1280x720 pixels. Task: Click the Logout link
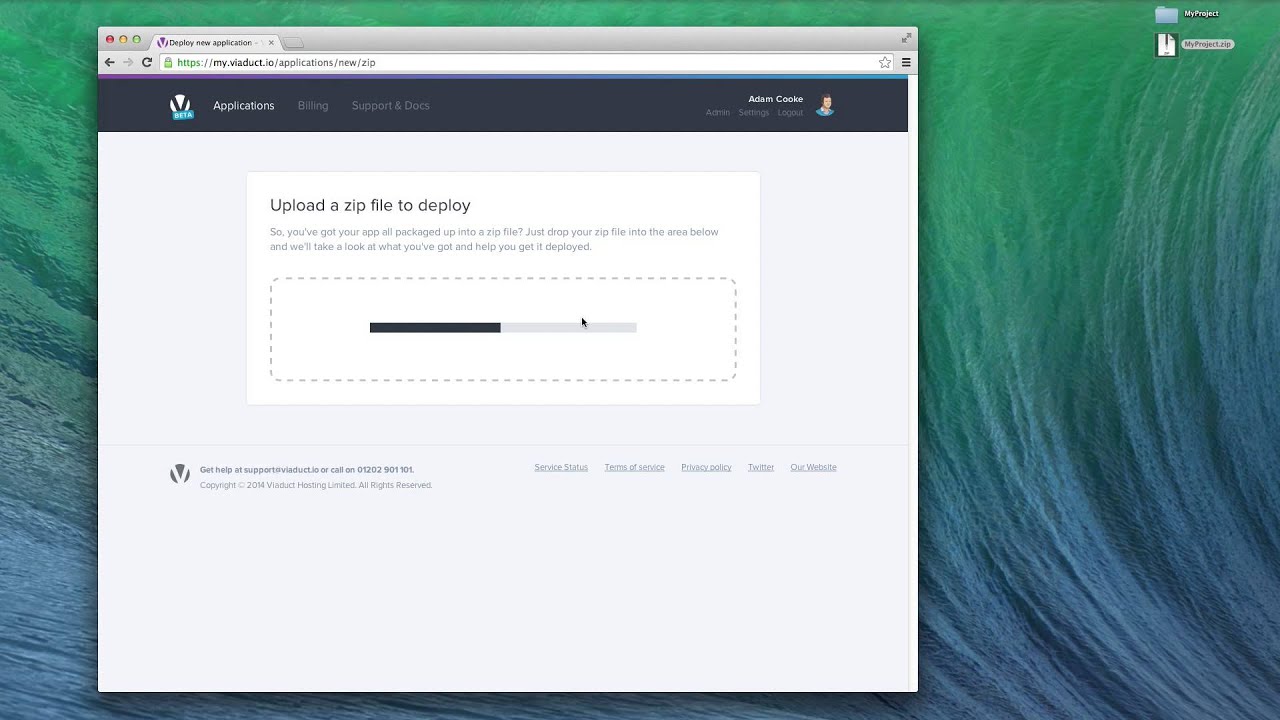click(790, 113)
